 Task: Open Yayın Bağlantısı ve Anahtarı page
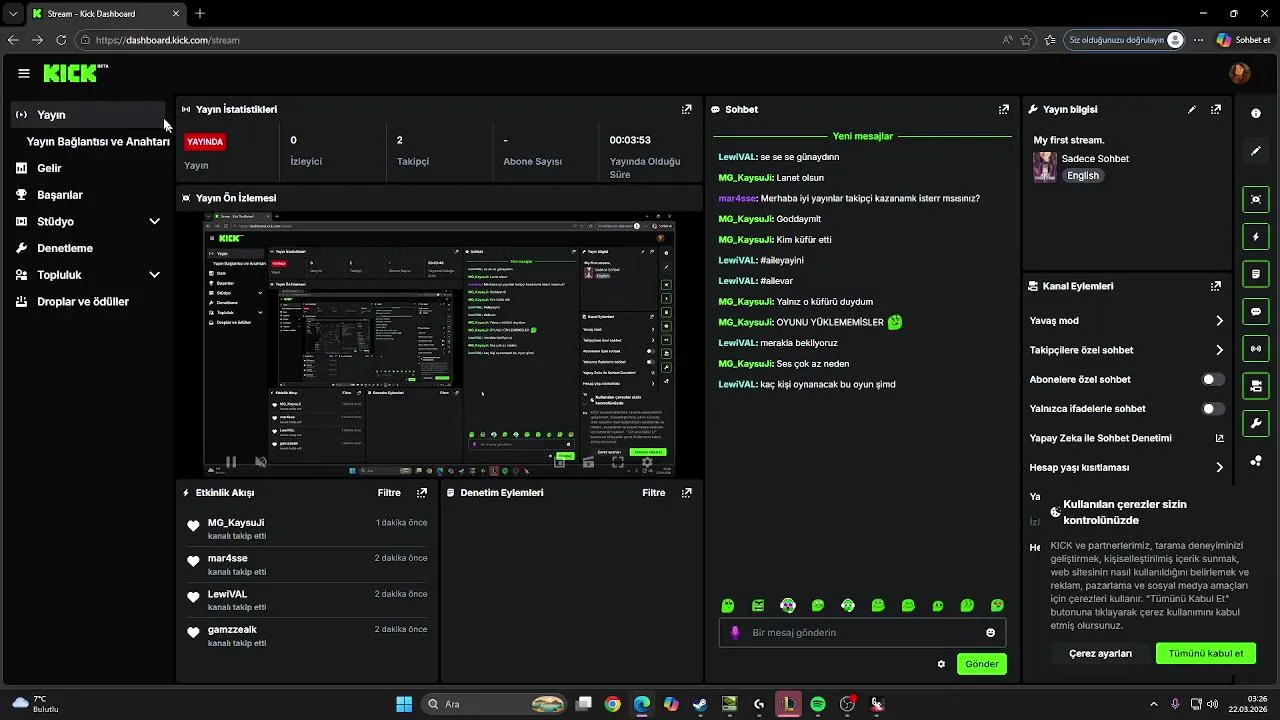pyautogui.click(x=98, y=142)
